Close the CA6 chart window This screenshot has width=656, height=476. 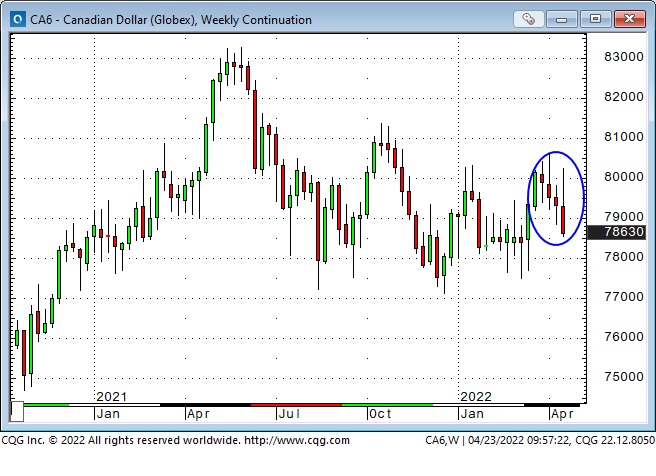point(629,19)
